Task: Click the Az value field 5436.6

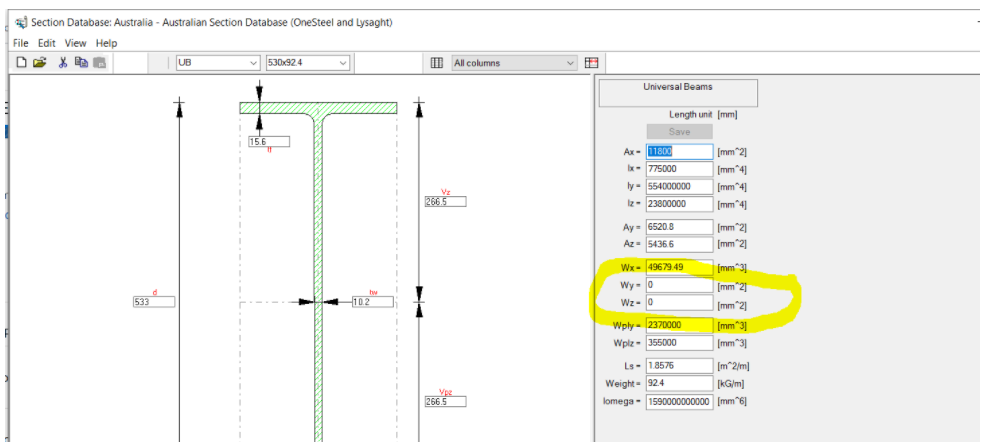Action: [679, 244]
